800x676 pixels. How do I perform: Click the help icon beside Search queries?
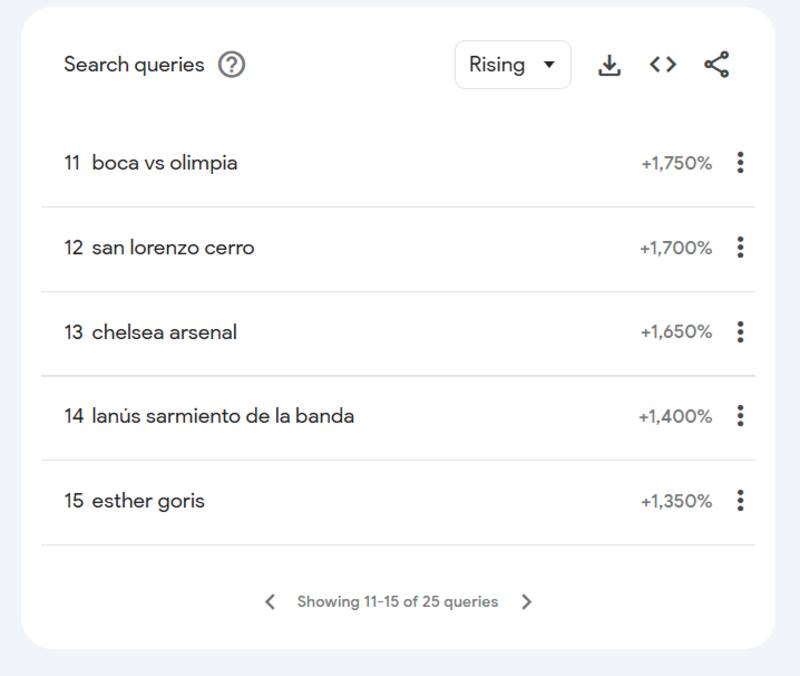[232, 65]
